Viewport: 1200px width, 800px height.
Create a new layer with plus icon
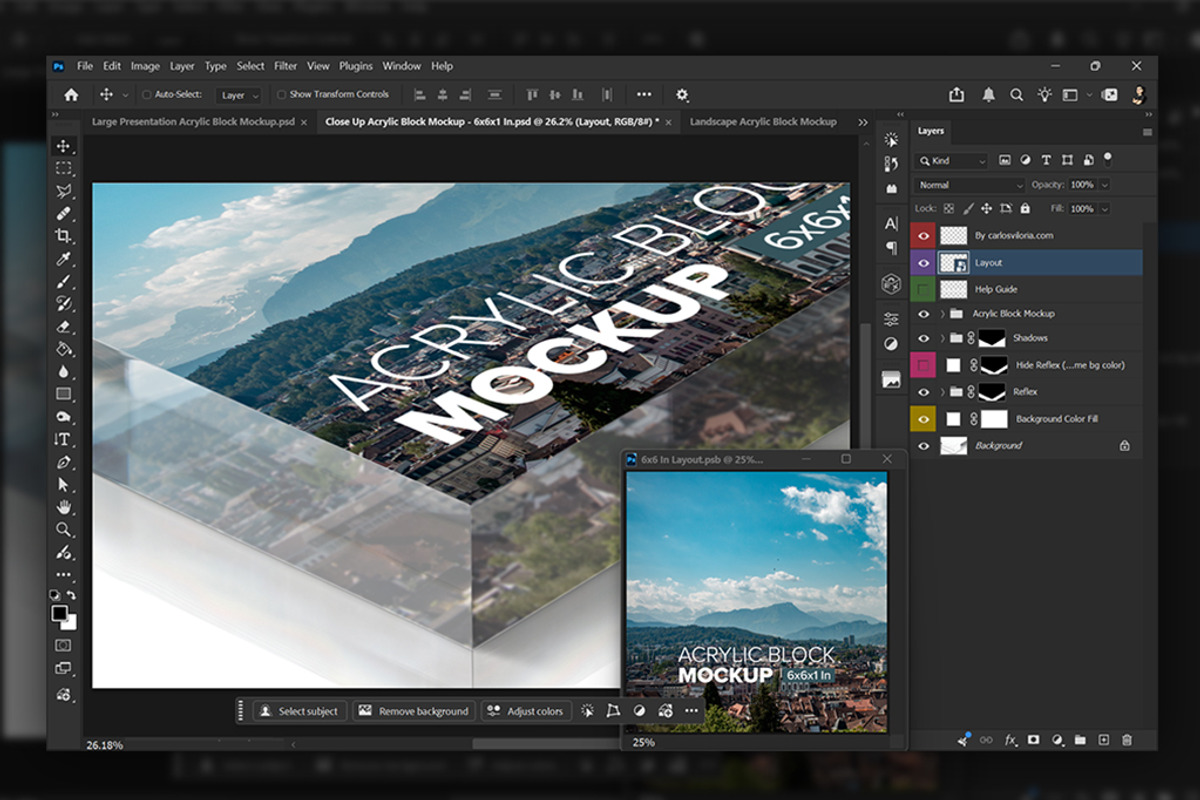coord(1104,740)
